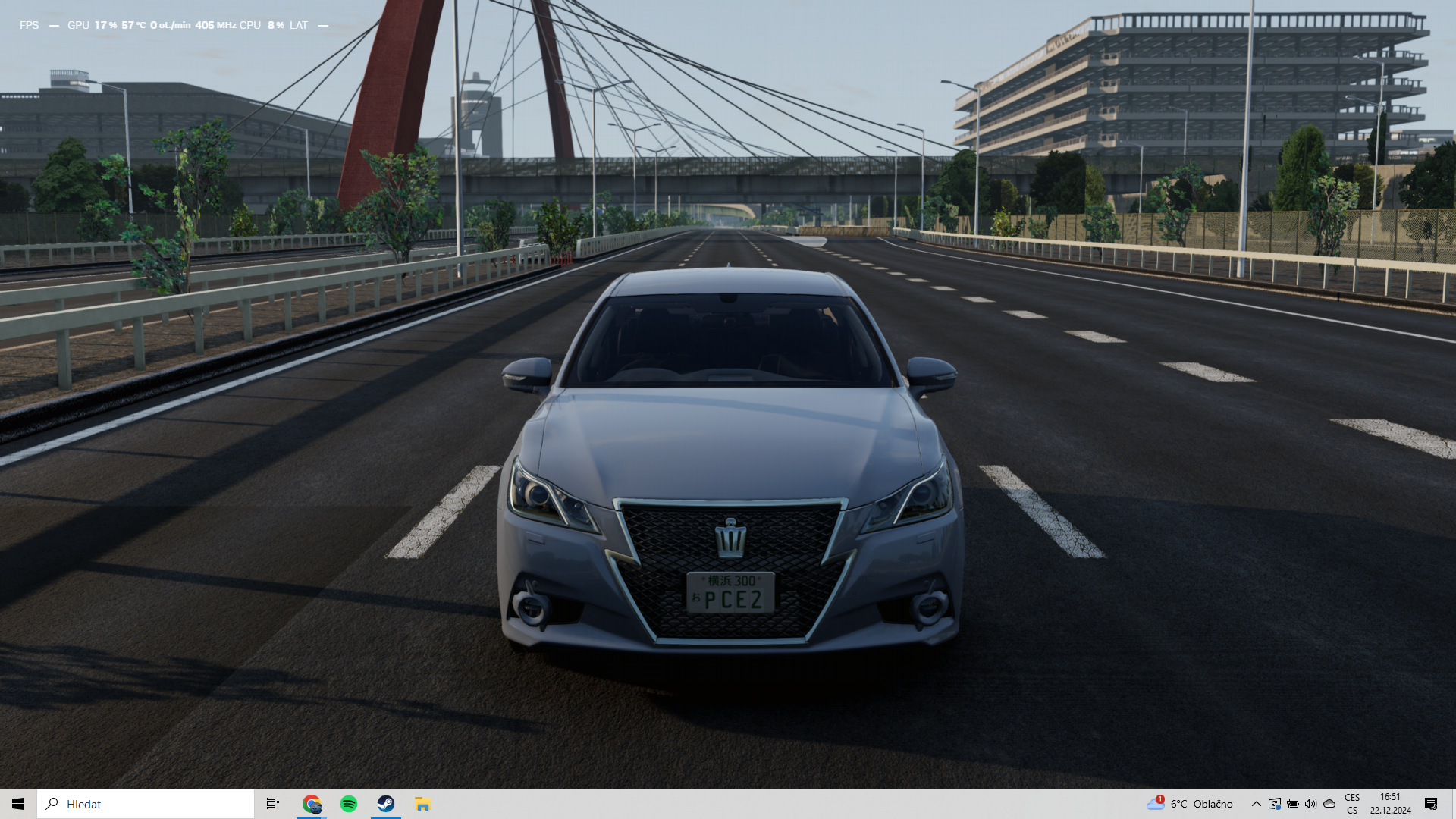This screenshot has height=819, width=1456.
Task: Open the Windows Start menu
Action: 18,804
